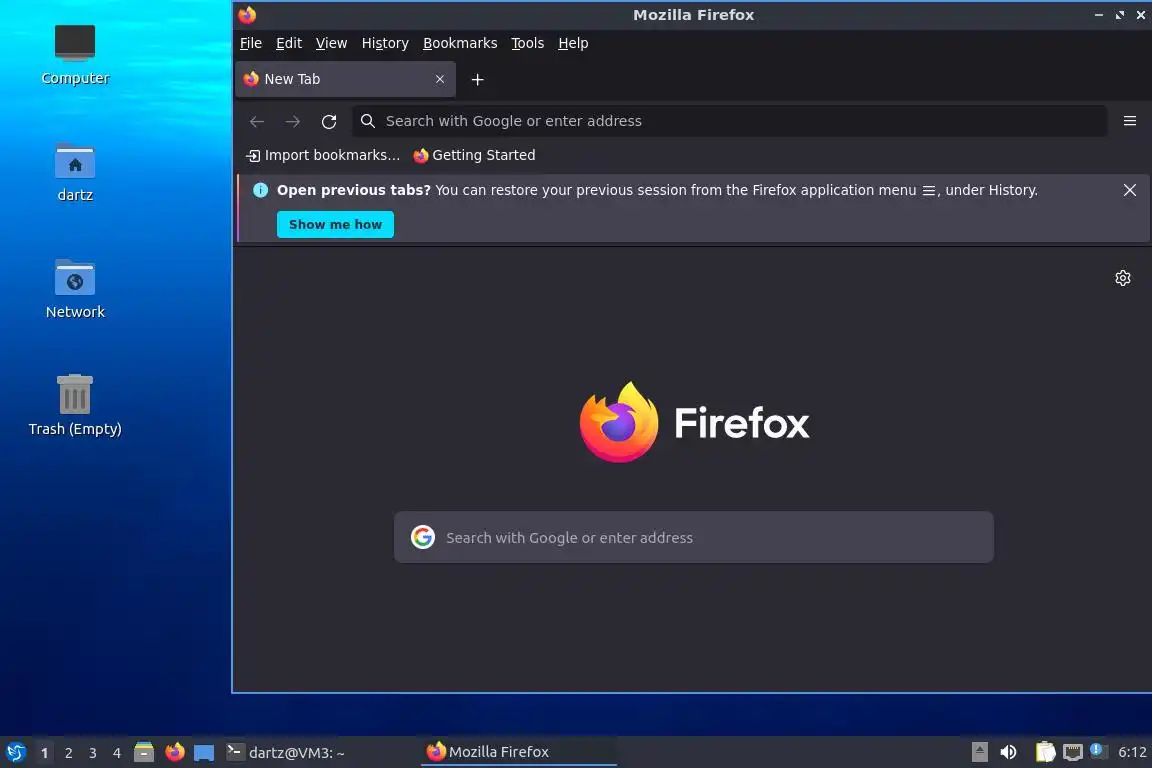The image size is (1152, 768).
Task: Open the History menu
Action: (385, 43)
